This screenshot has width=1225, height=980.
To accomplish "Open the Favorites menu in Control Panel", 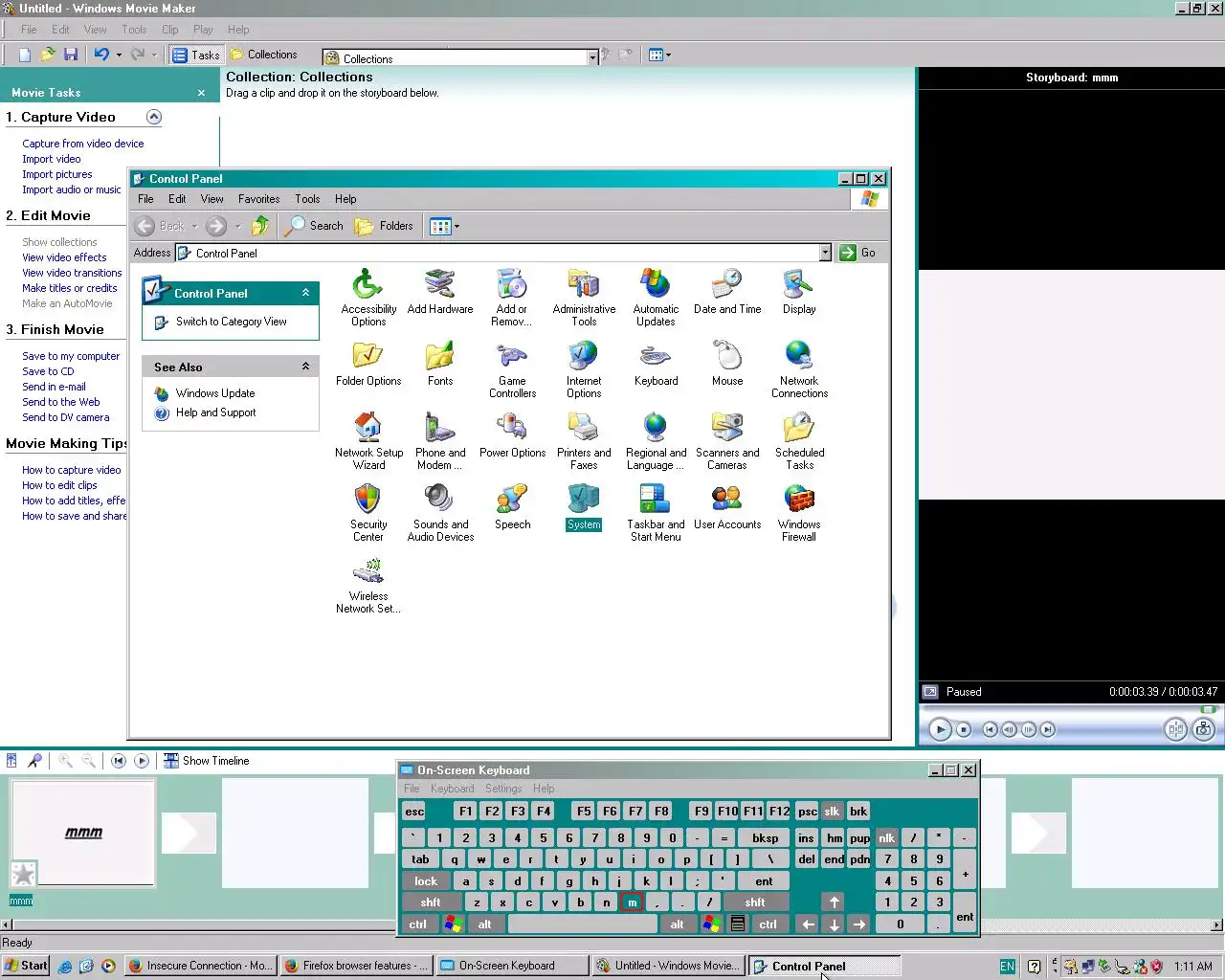I will [258, 199].
